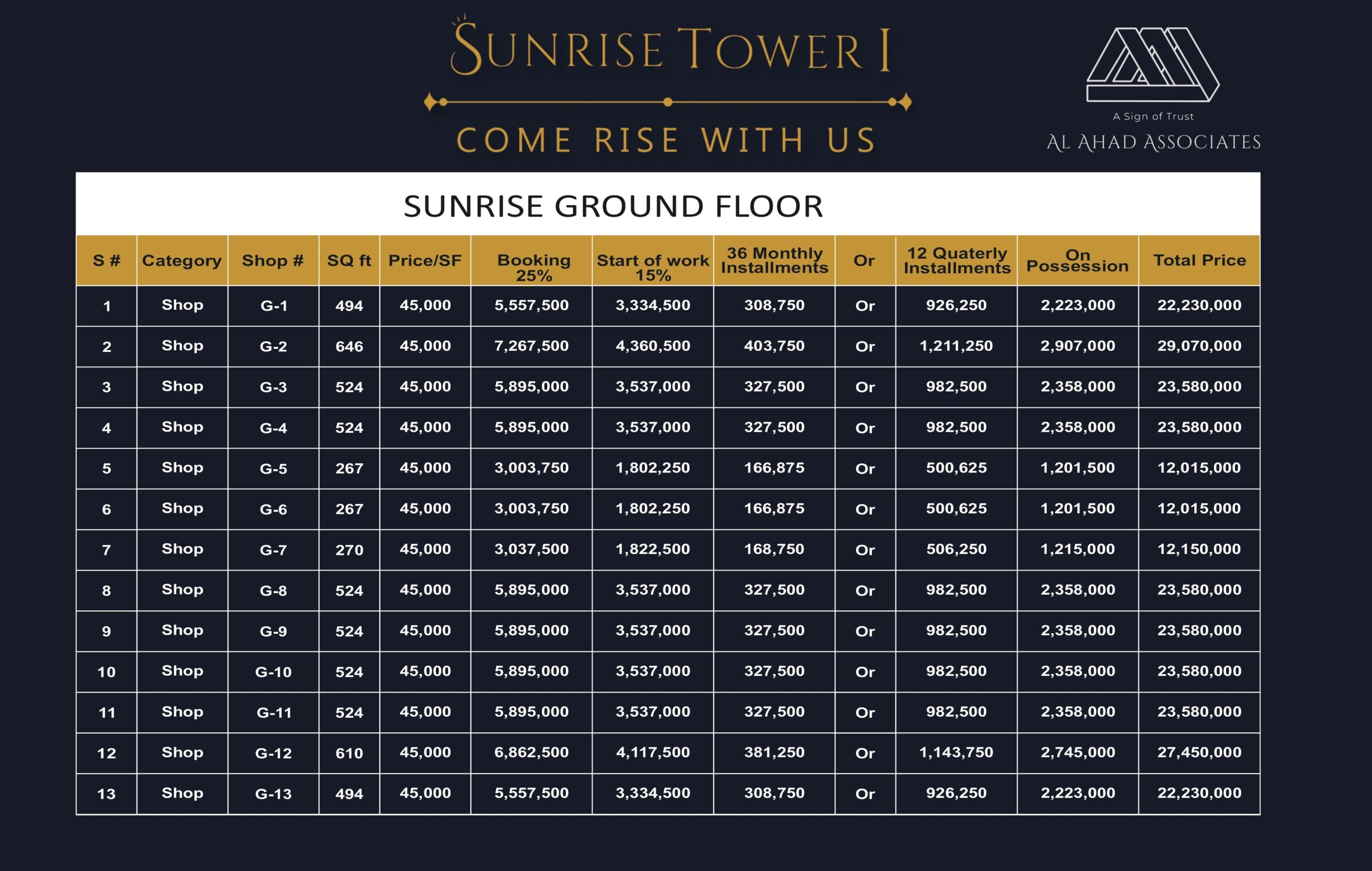
Task: Click price per SF 45,000 in G-10 row
Action: click(425, 671)
